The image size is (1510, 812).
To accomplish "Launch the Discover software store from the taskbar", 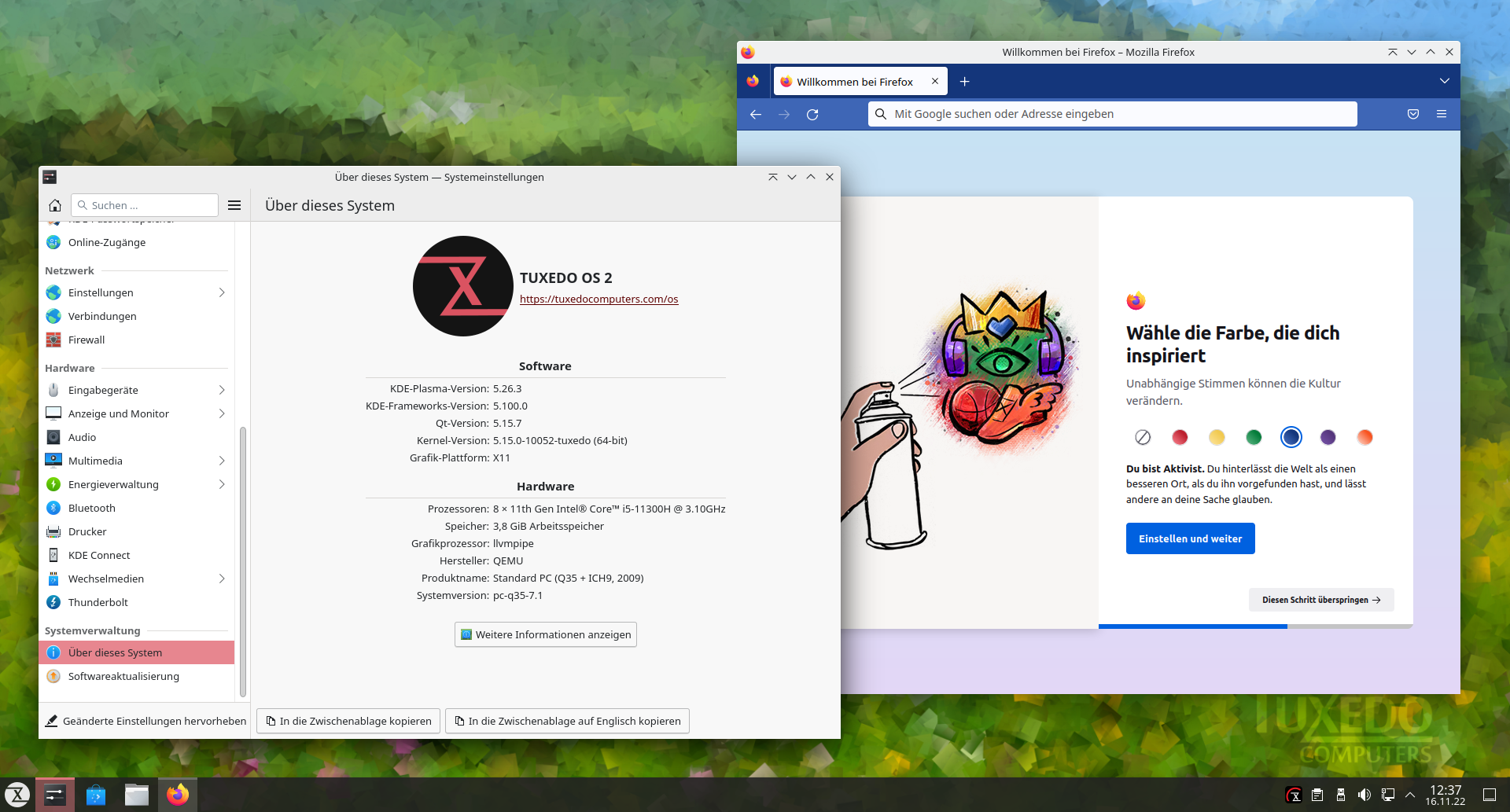I will pyautogui.click(x=96, y=795).
